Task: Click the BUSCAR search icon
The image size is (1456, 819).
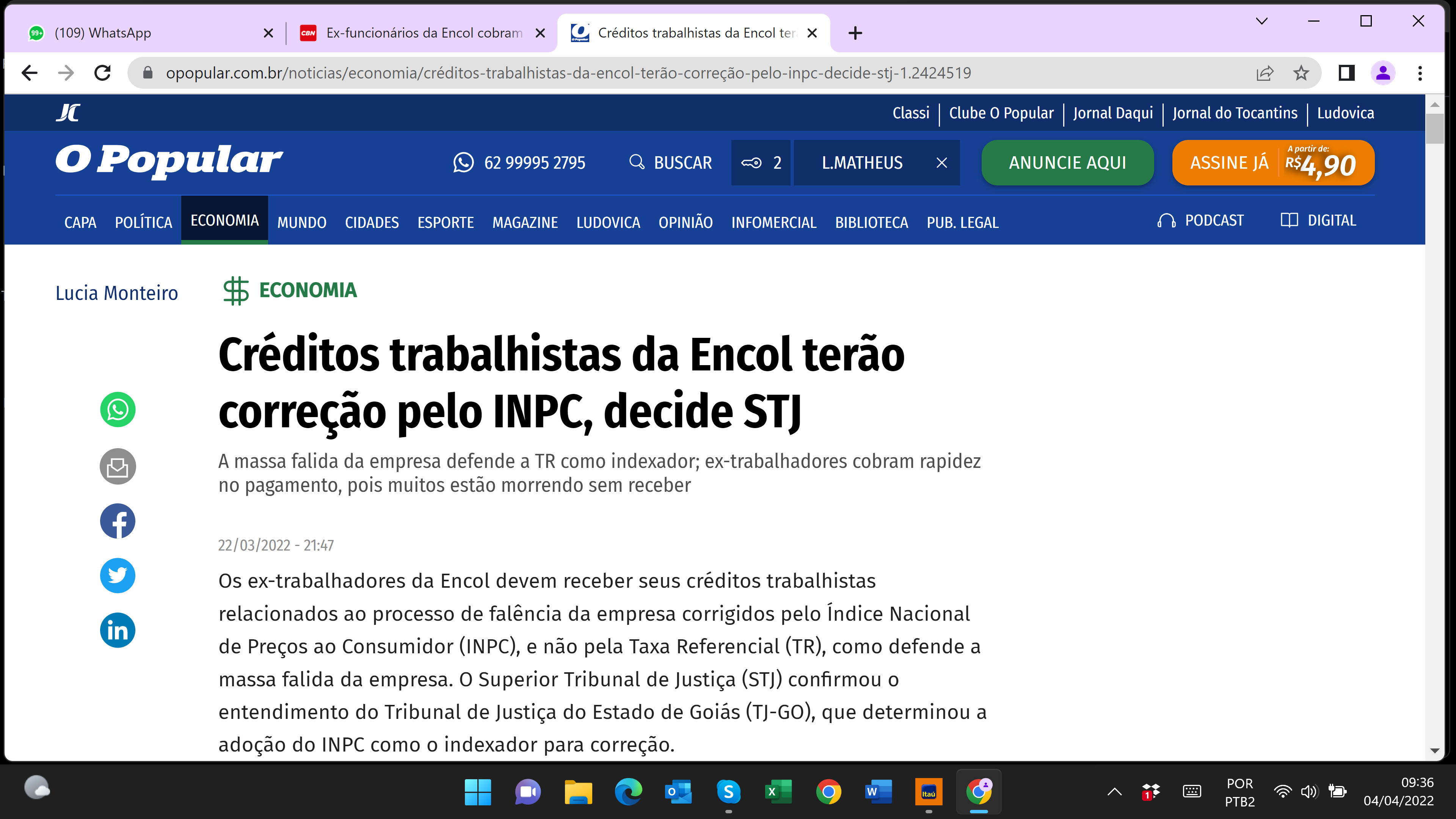Action: (637, 162)
